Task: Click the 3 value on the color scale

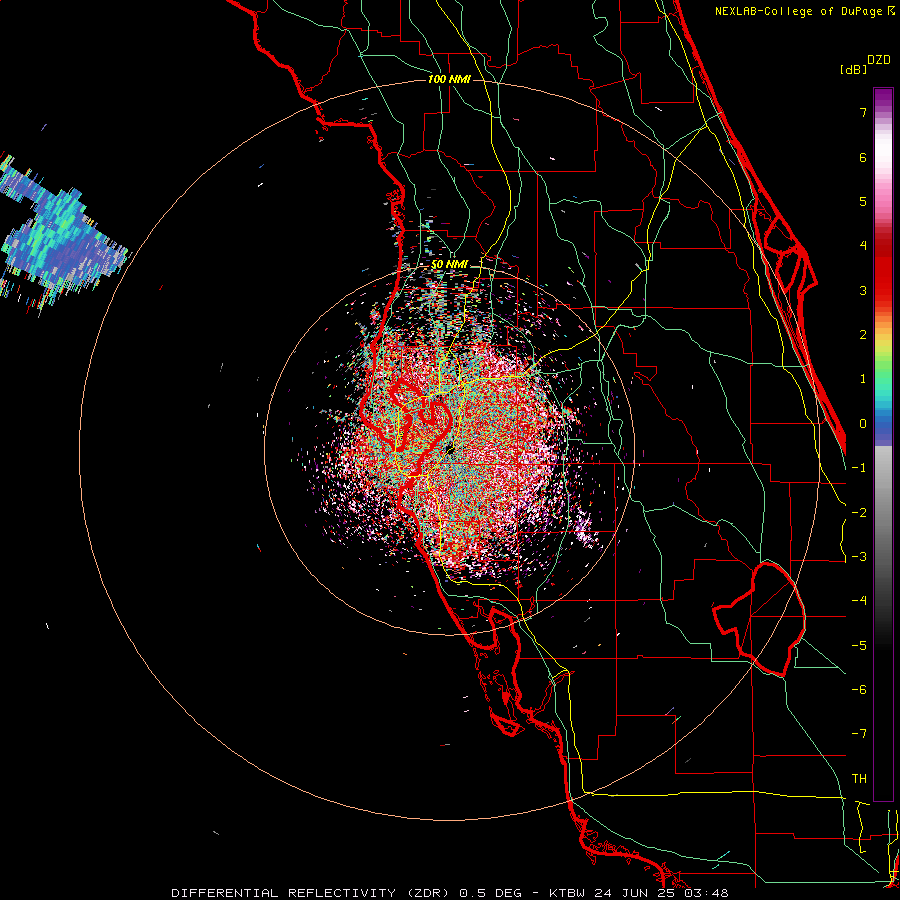Action: tap(863, 290)
